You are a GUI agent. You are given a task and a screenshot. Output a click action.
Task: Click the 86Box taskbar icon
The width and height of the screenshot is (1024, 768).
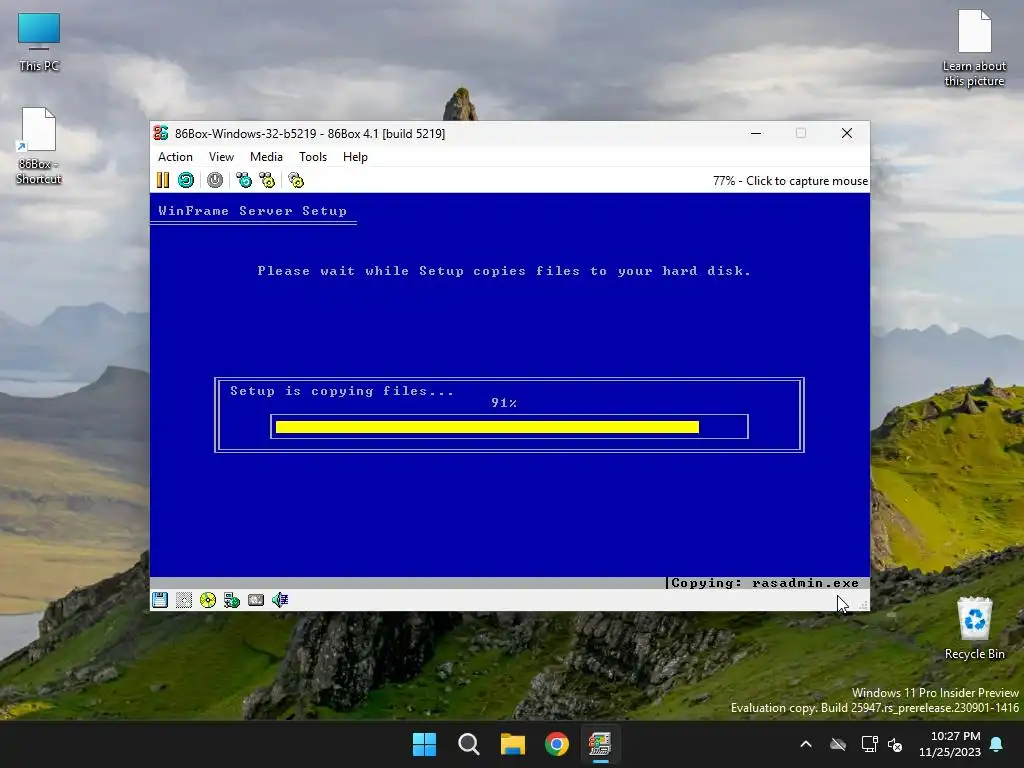pyautogui.click(x=600, y=744)
